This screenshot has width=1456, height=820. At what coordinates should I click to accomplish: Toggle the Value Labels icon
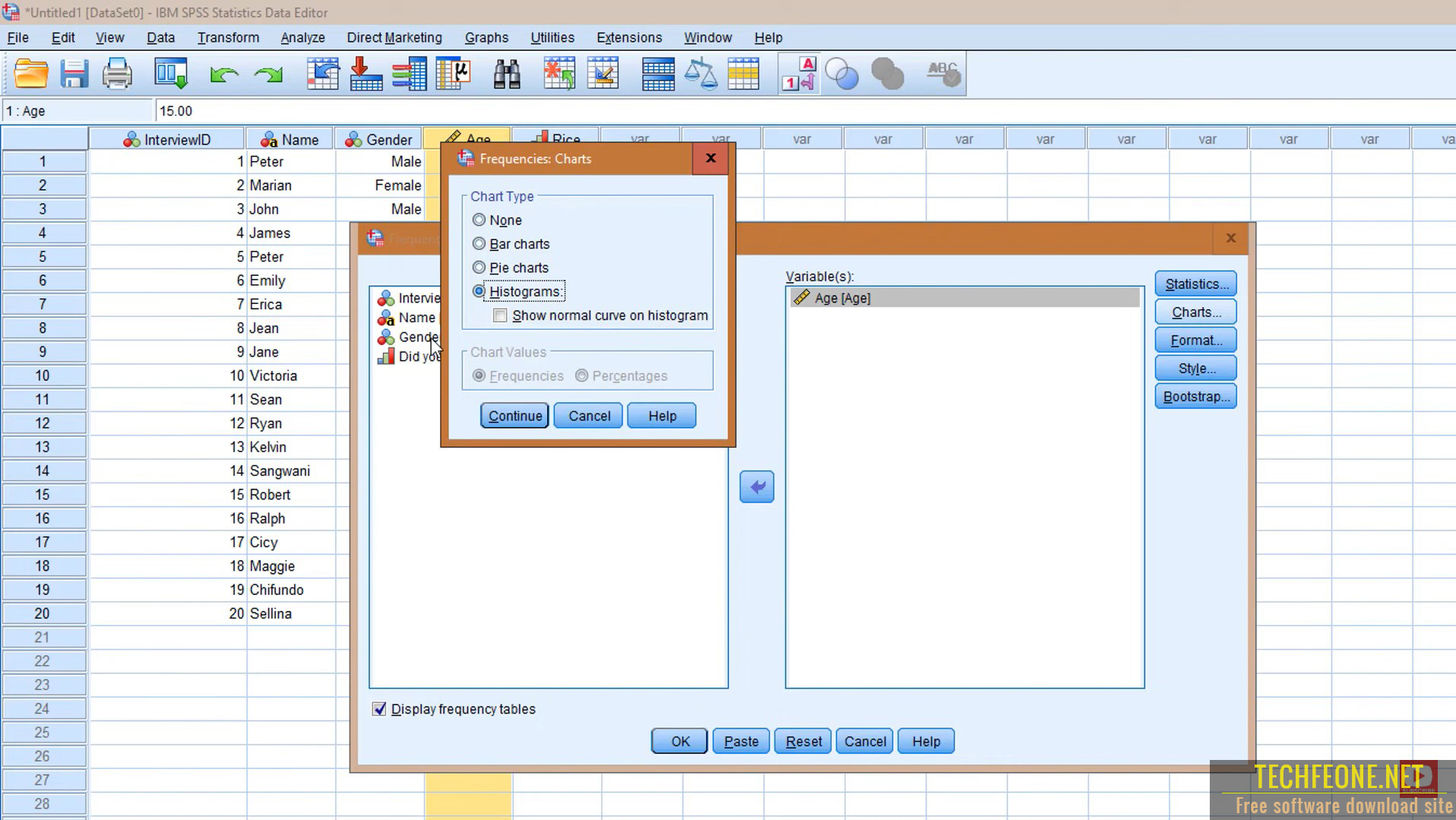tap(799, 74)
